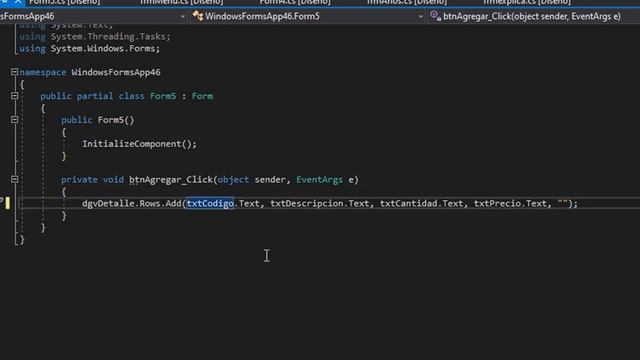This screenshot has height=360, width=640.
Task: Collapse the btnAgregar_Click method block
Action: coord(14,179)
